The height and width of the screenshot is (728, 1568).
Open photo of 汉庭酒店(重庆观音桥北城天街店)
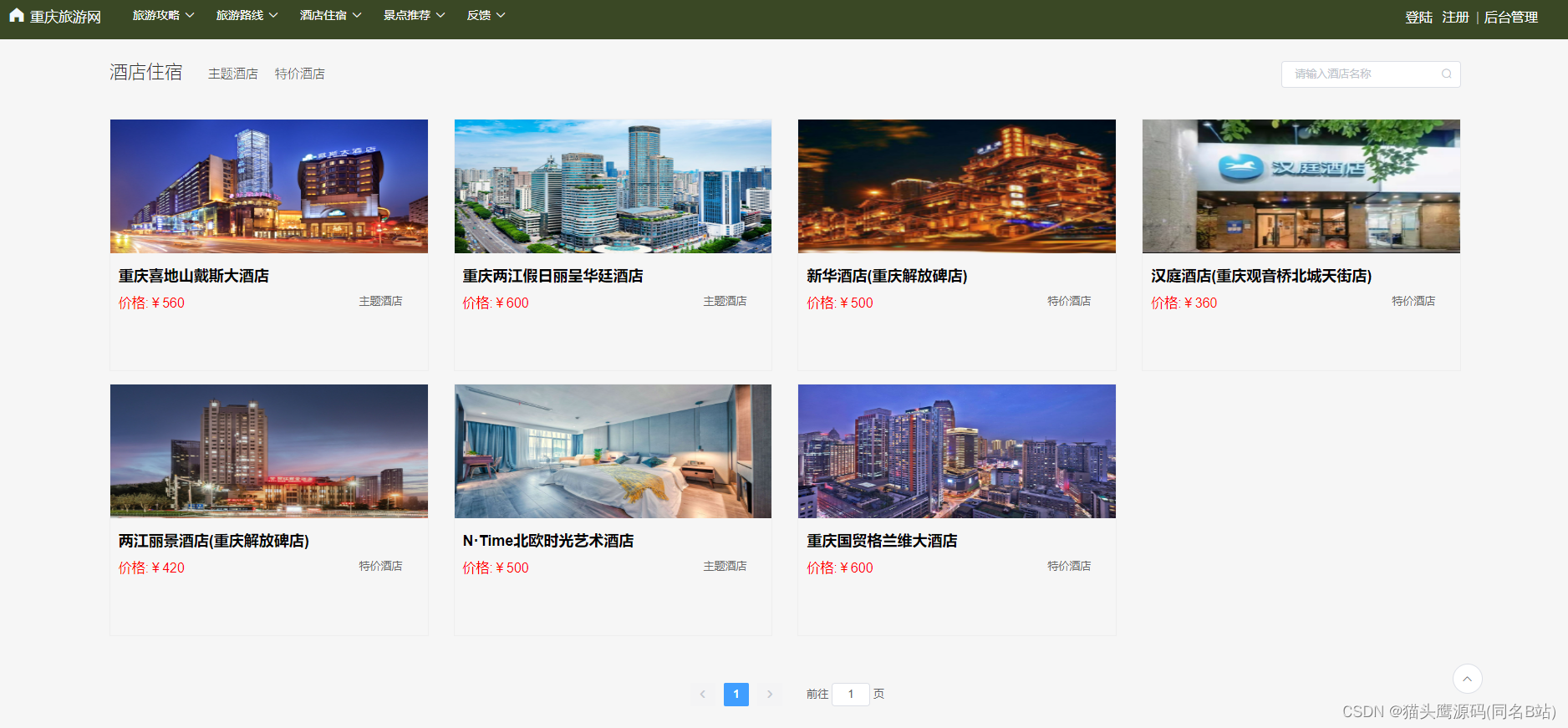click(x=1301, y=186)
